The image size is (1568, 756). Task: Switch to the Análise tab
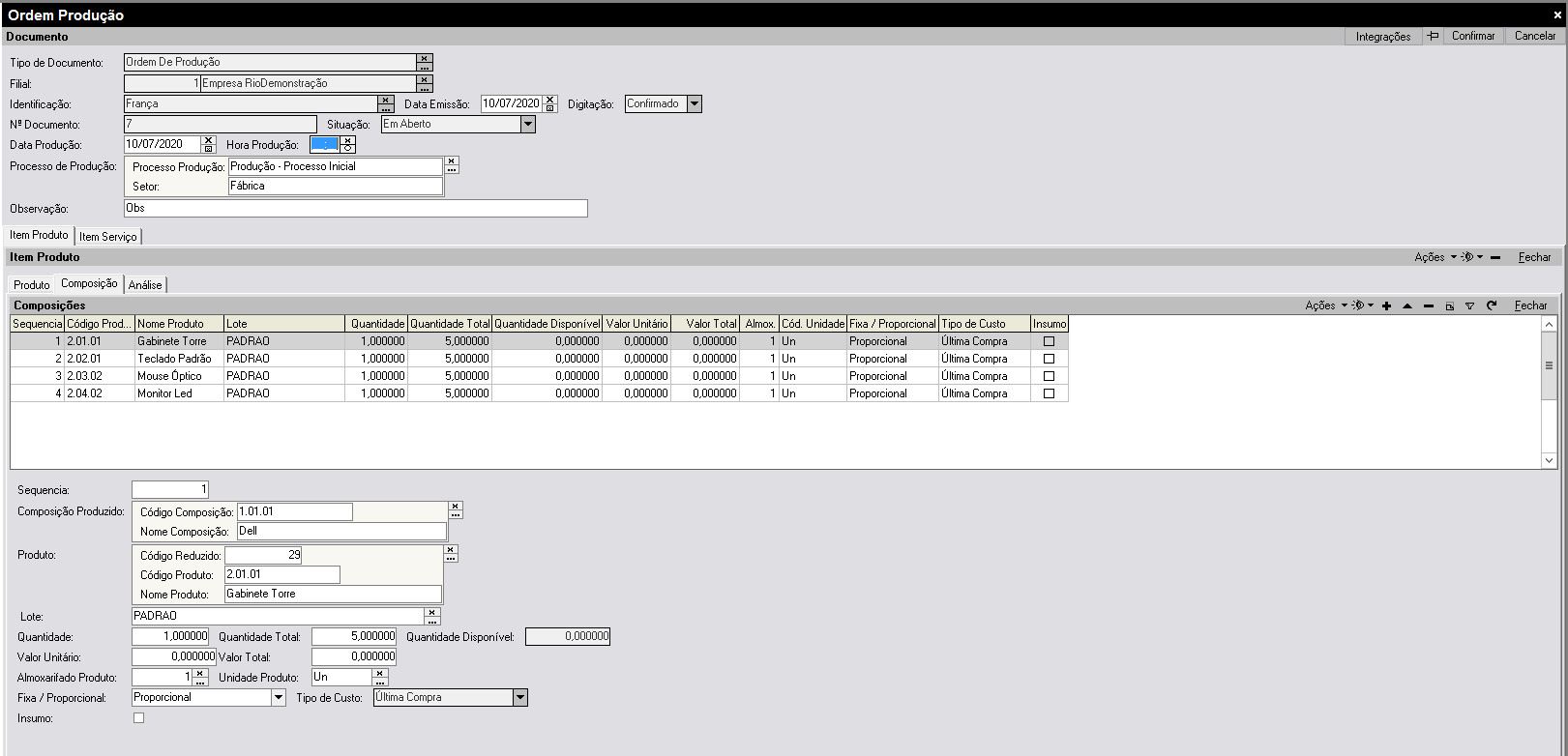(x=145, y=284)
